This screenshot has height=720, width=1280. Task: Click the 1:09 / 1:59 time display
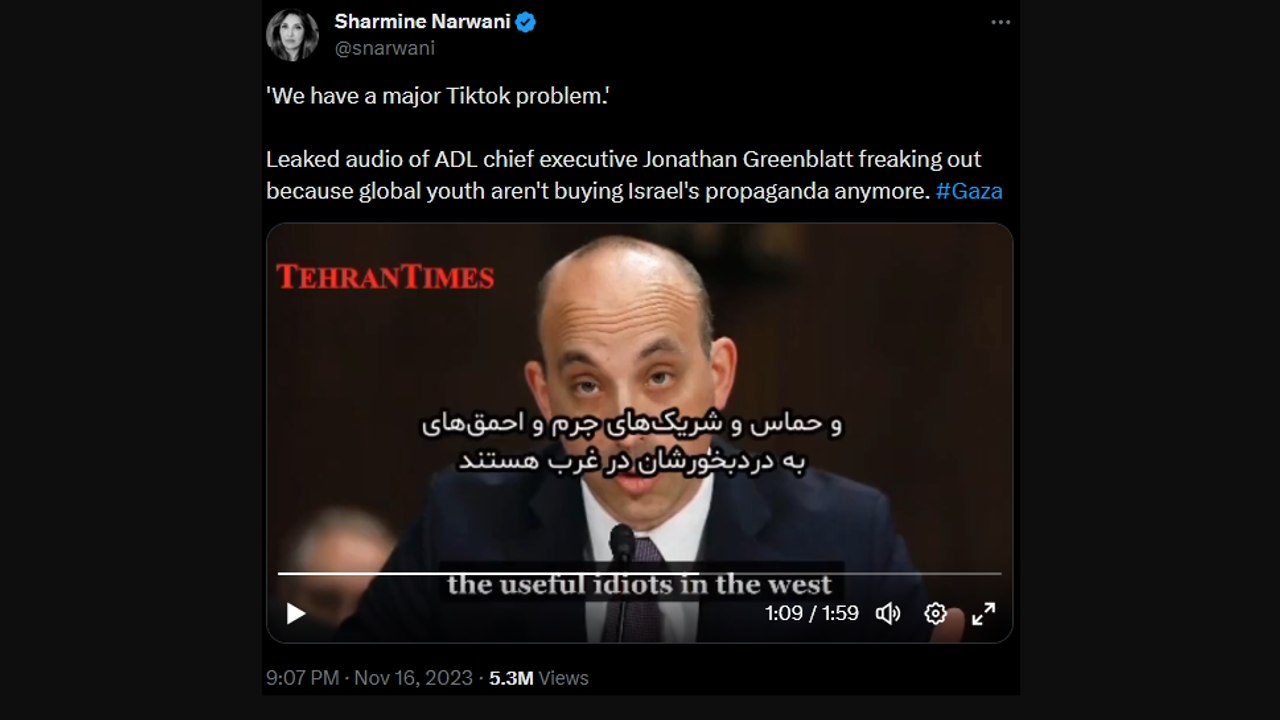(812, 613)
